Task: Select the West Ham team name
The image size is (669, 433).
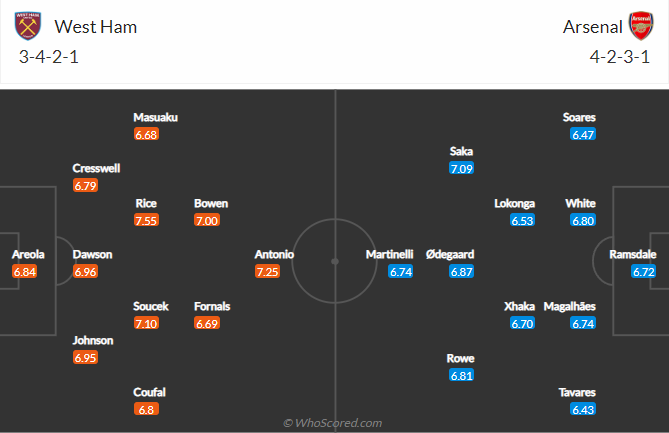Action: pyautogui.click(x=97, y=27)
